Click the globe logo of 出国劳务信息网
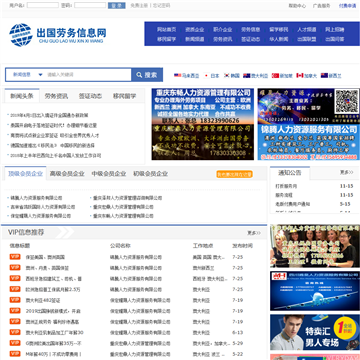This screenshot has height=360, width=360. point(21,34)
